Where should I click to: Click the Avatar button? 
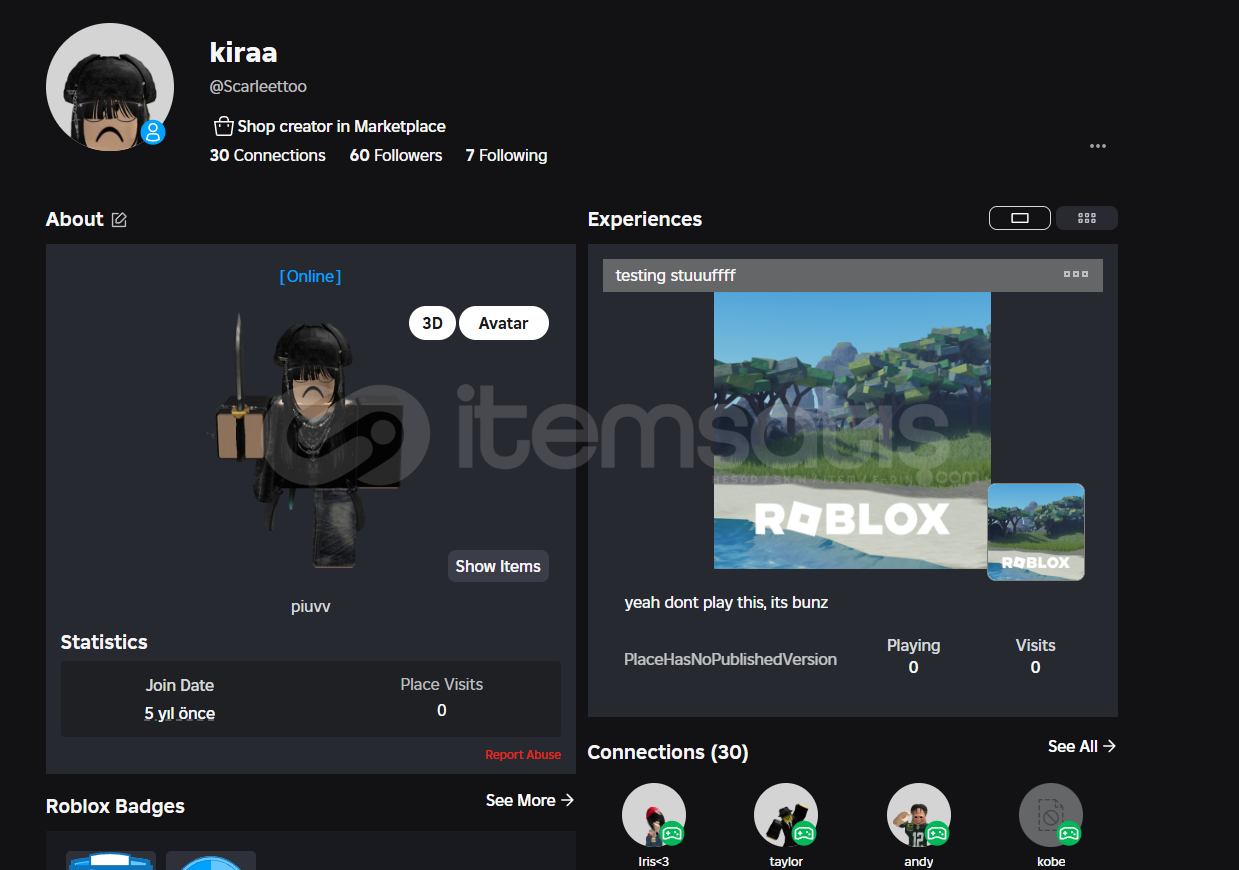pyautogui.click(x=503, y=323)
